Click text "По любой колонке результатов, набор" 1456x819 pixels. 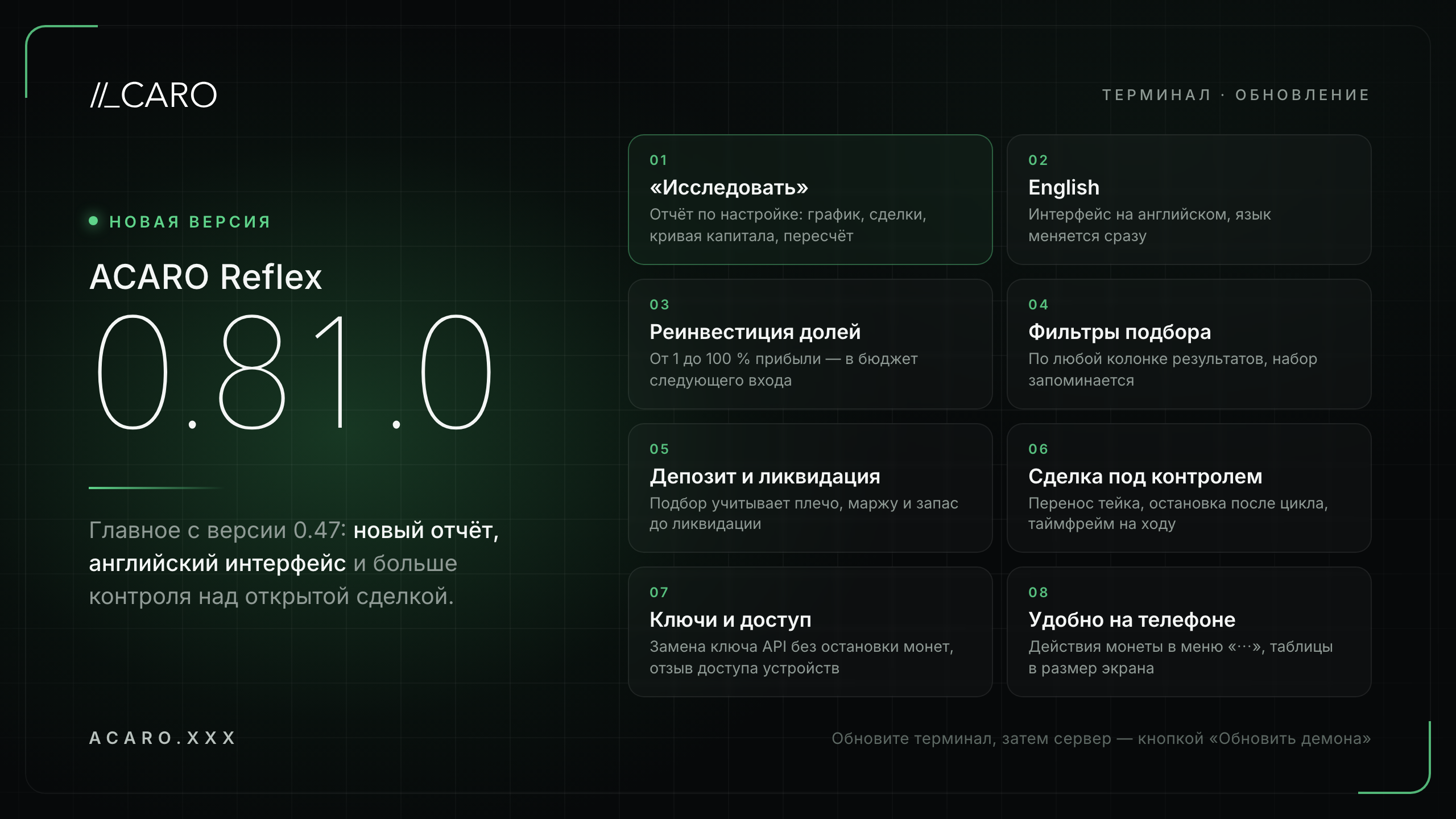point(1173,359)
